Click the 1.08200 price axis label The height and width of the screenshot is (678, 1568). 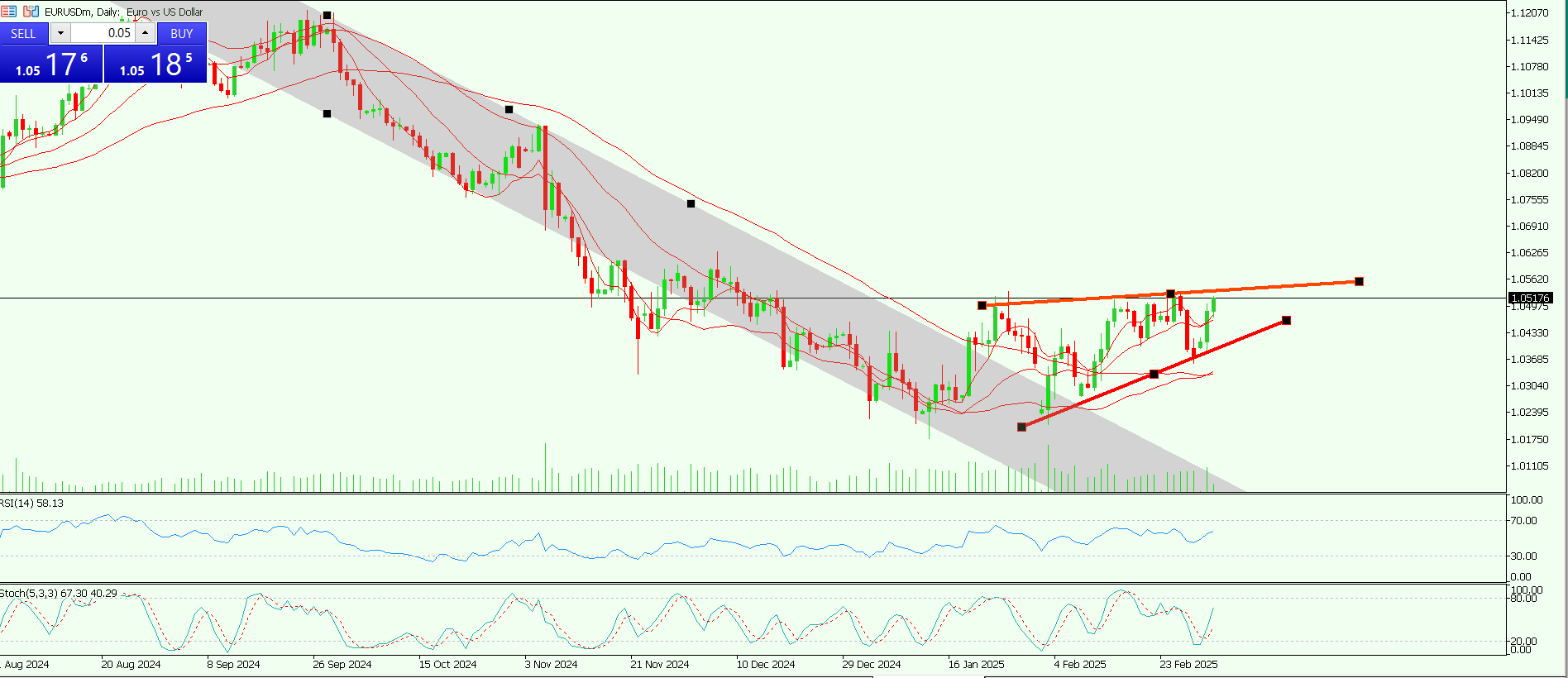[1529, 173]
